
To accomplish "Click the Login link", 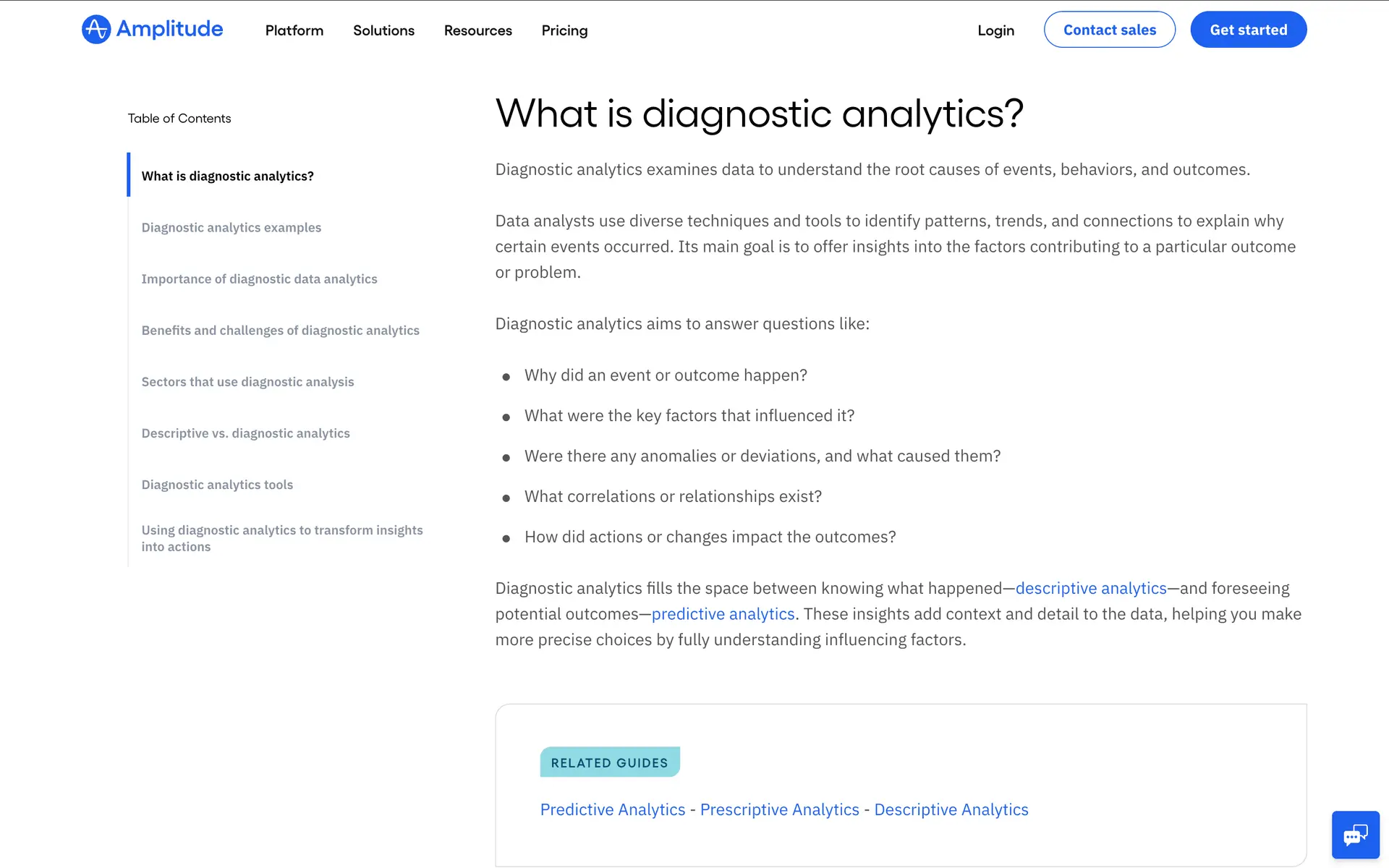I will [995, 30].
